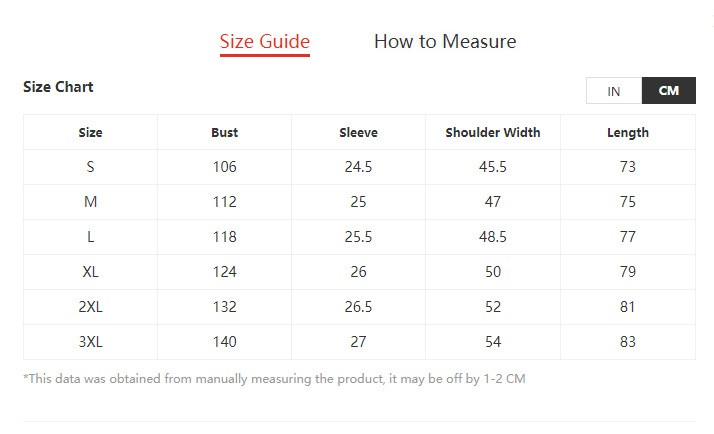Click the Bust column header
714x434 pixels.
point(224,132)
